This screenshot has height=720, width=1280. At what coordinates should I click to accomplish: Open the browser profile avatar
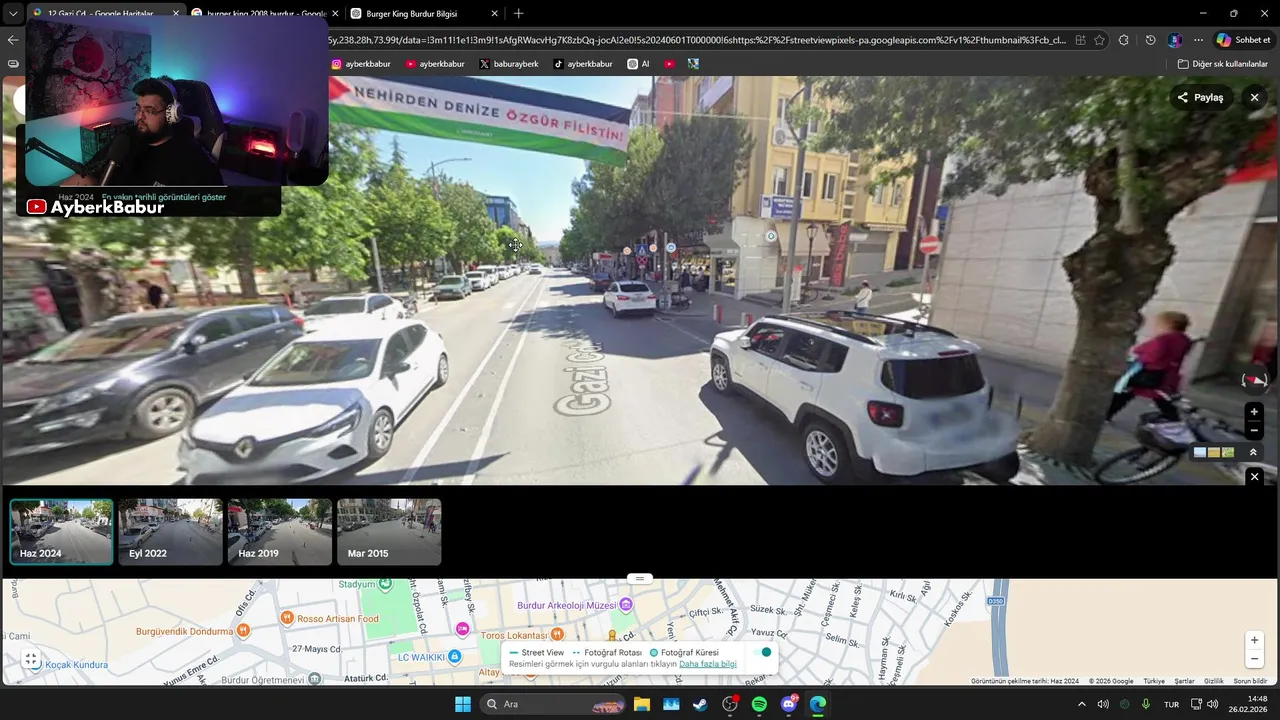tap(1174, 40)
